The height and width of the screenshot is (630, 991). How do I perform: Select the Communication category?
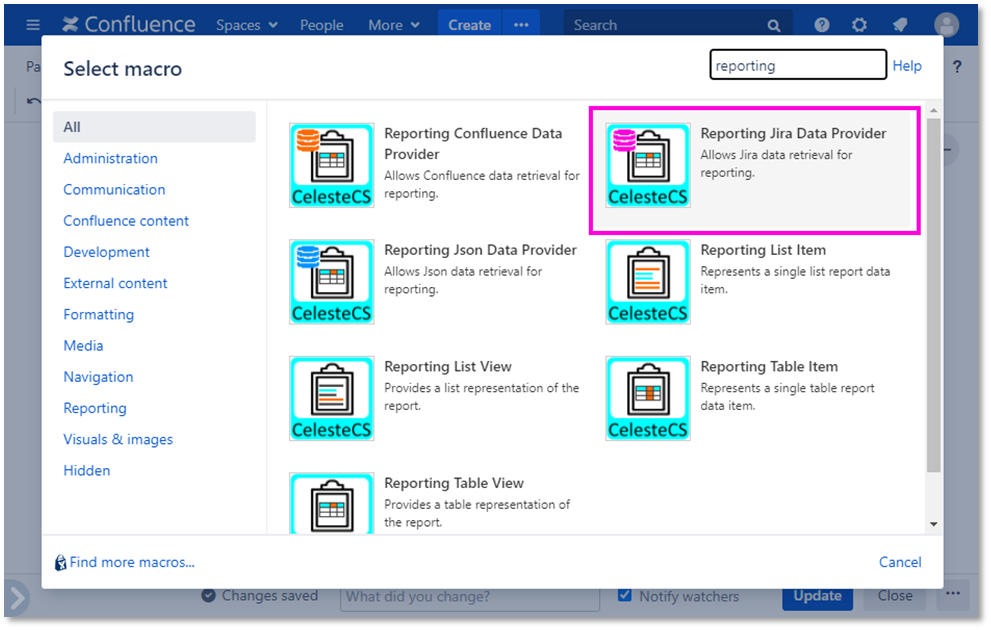(114, 190)
